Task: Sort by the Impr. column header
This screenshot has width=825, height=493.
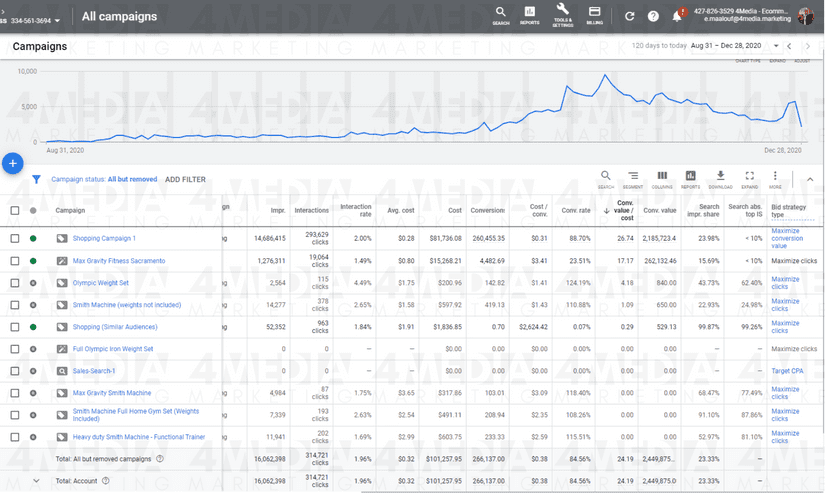Action: tap(278, 210)
